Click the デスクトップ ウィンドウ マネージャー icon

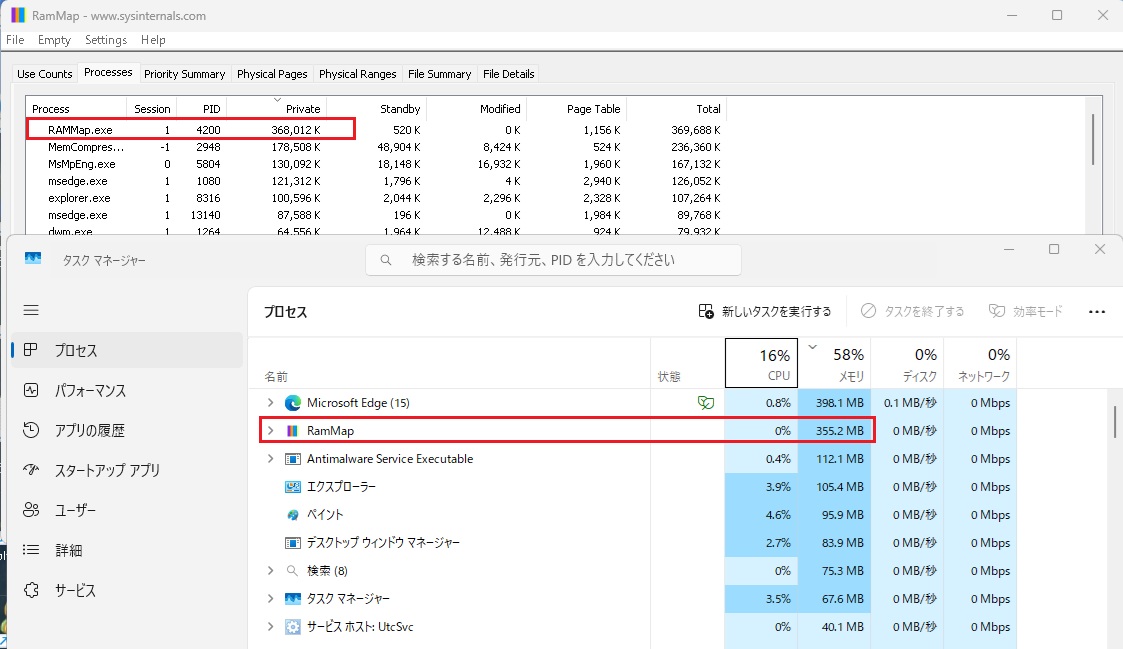(292, 542)
